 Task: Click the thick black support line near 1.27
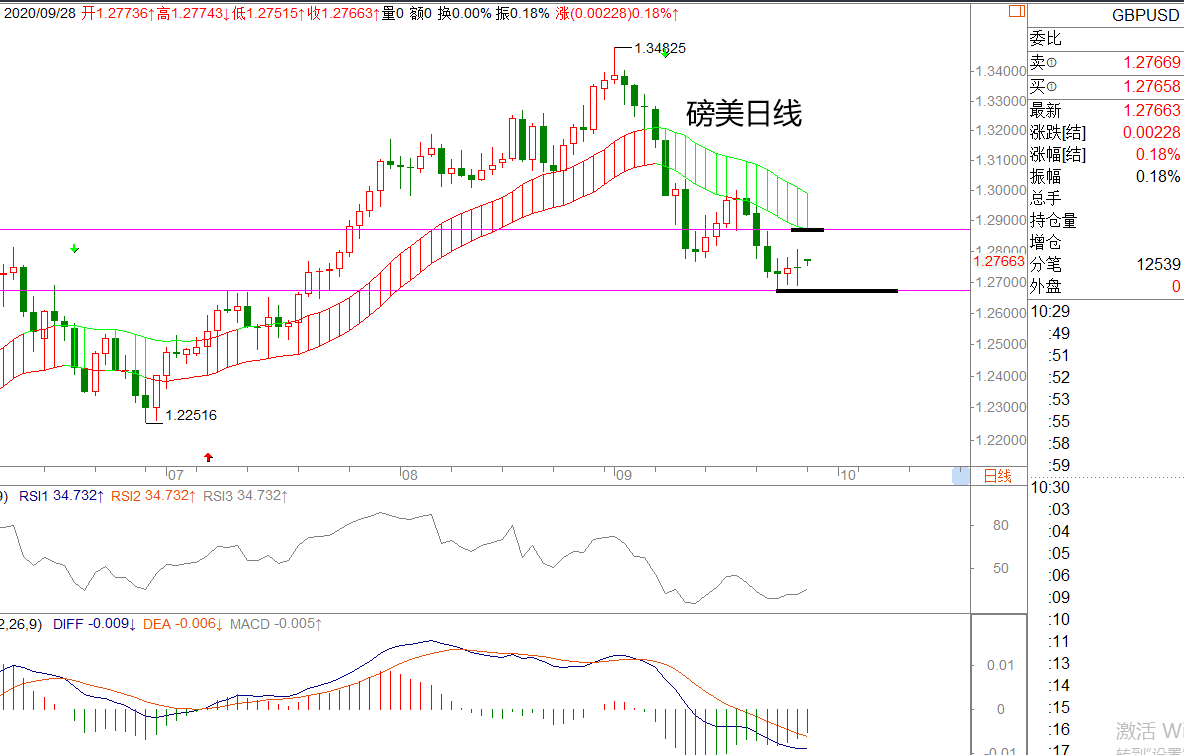click(837, 291)
